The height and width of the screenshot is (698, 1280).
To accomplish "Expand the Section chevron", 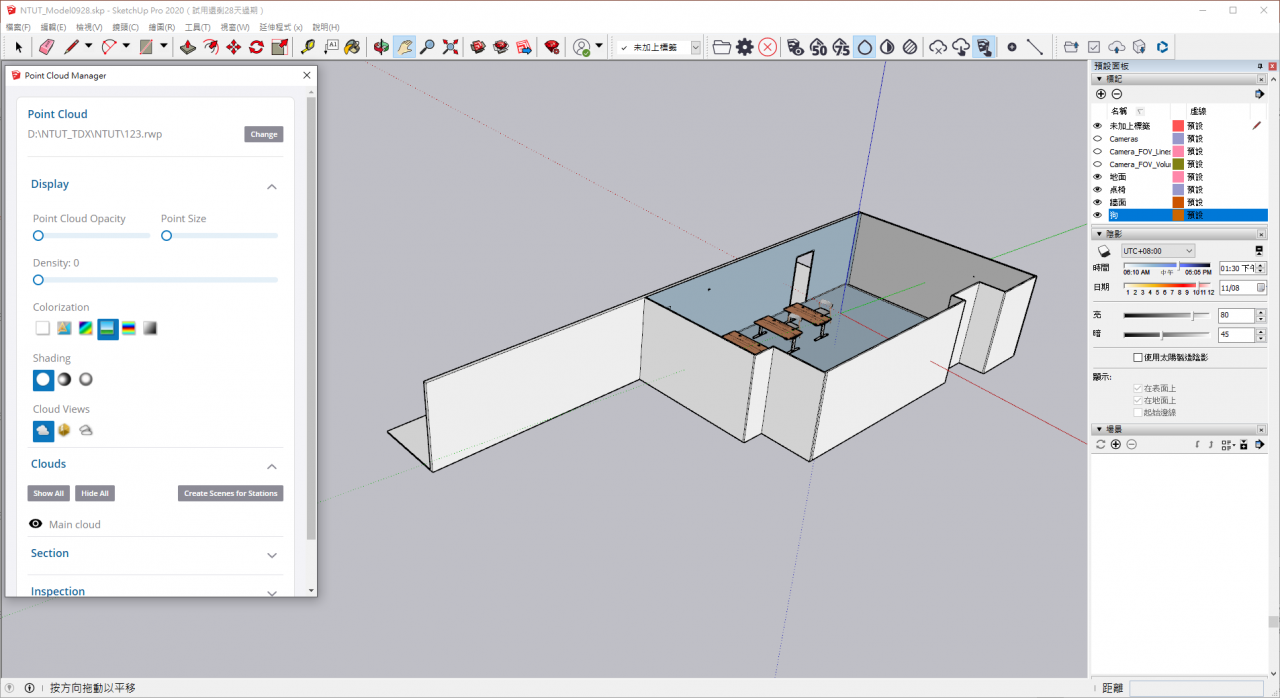I will 272,555.
